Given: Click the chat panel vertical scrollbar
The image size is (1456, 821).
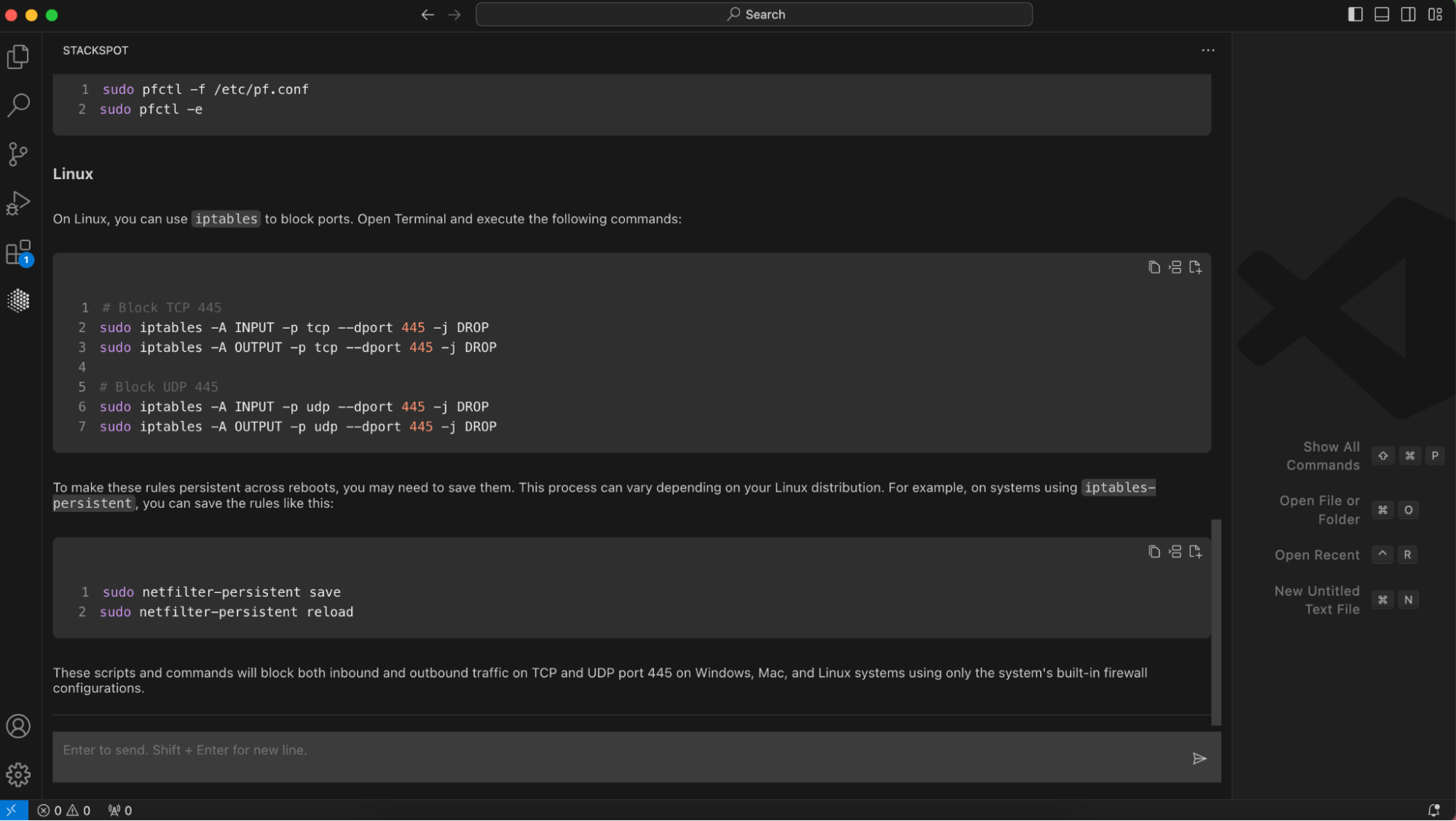Looking at the screenshot, I should coord(1216,621).
